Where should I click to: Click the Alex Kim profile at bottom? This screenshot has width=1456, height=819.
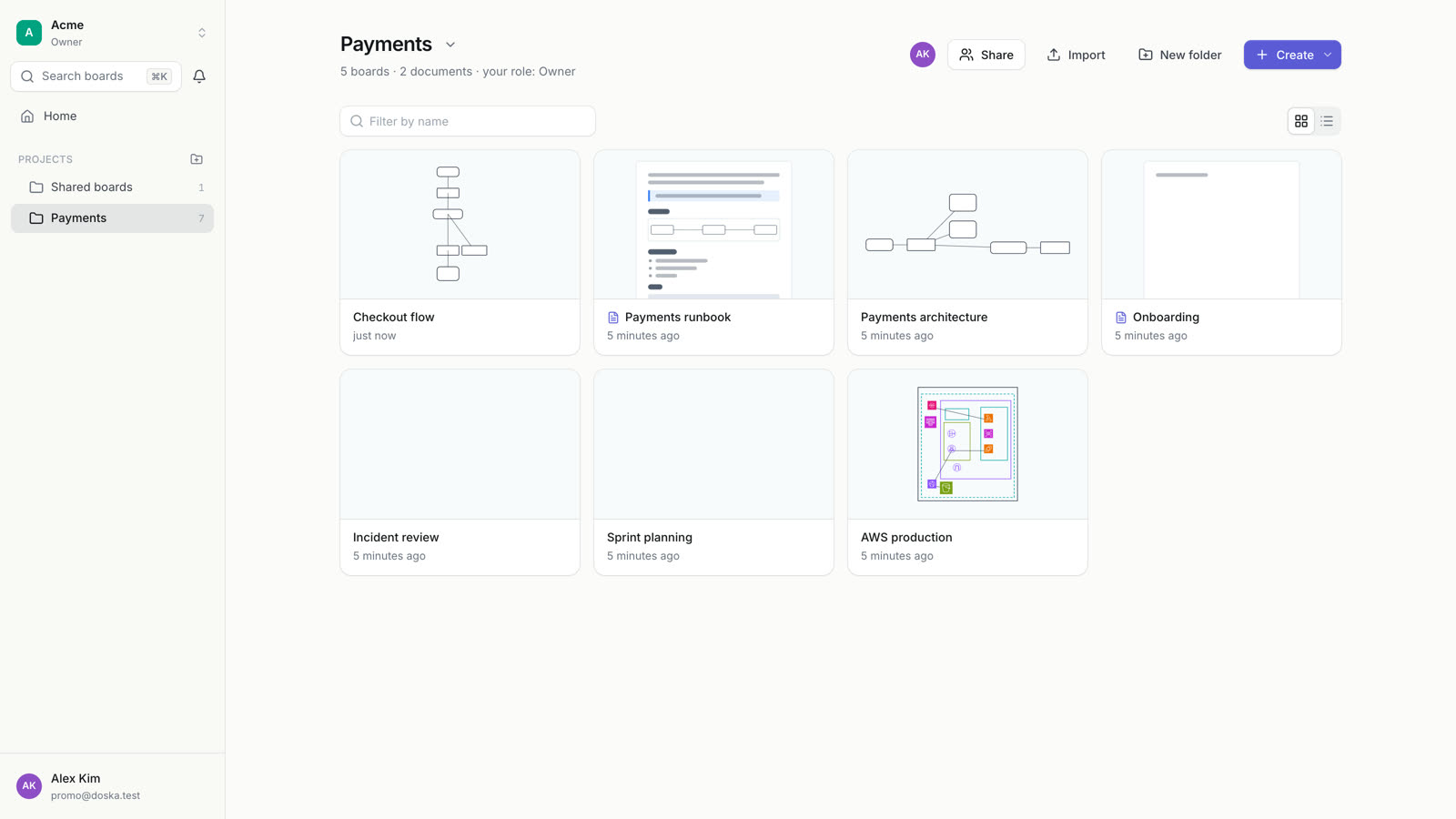pyautogui.click(x=113, y=786)
